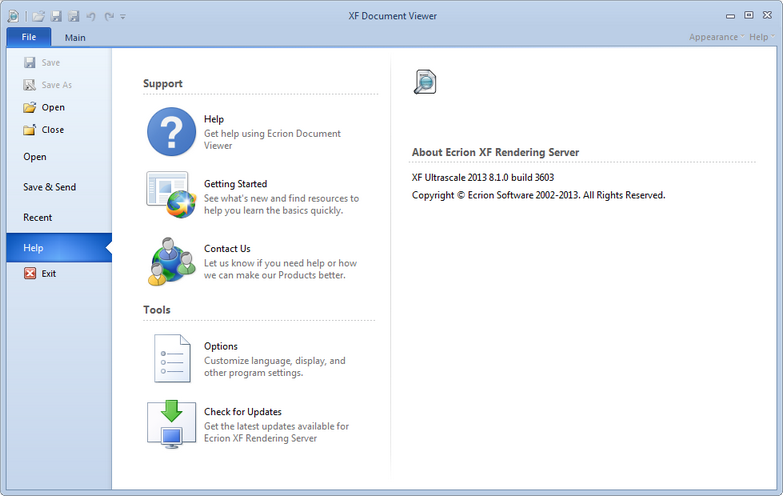
Task: Click the Options title under Tools
Action: (221, 346)
